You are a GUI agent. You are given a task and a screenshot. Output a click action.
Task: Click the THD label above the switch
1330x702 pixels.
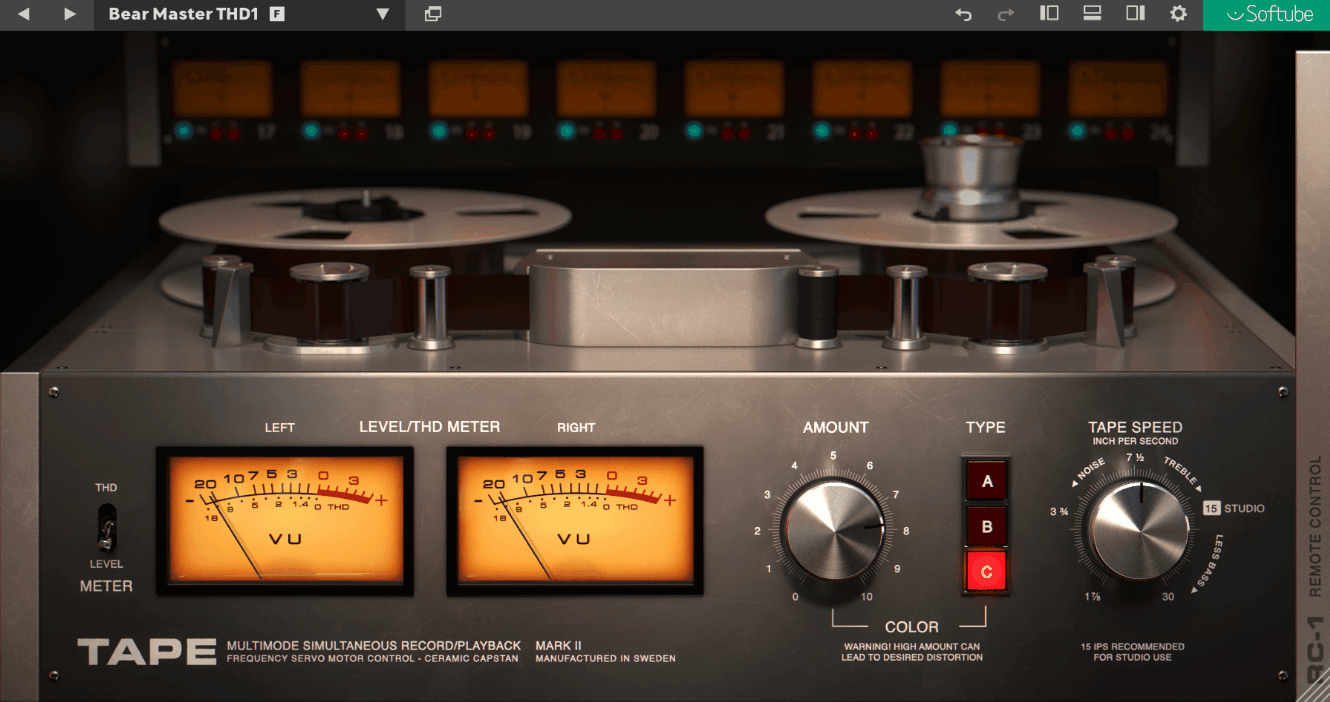click(106, 488)
